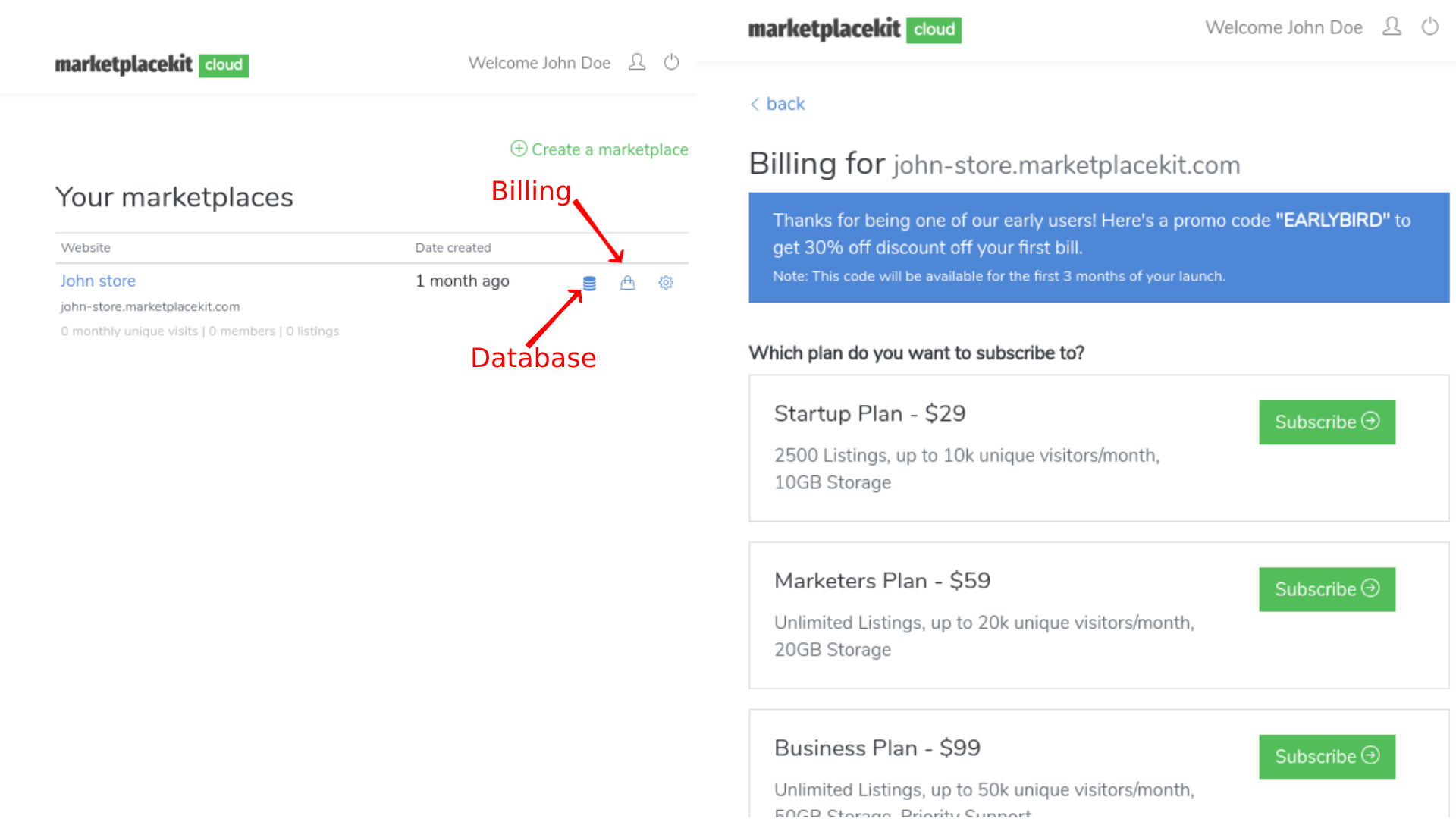1456x819 pixels.
Task: Select the Business Plan Subscribe button
Action: pos(1326,756)
